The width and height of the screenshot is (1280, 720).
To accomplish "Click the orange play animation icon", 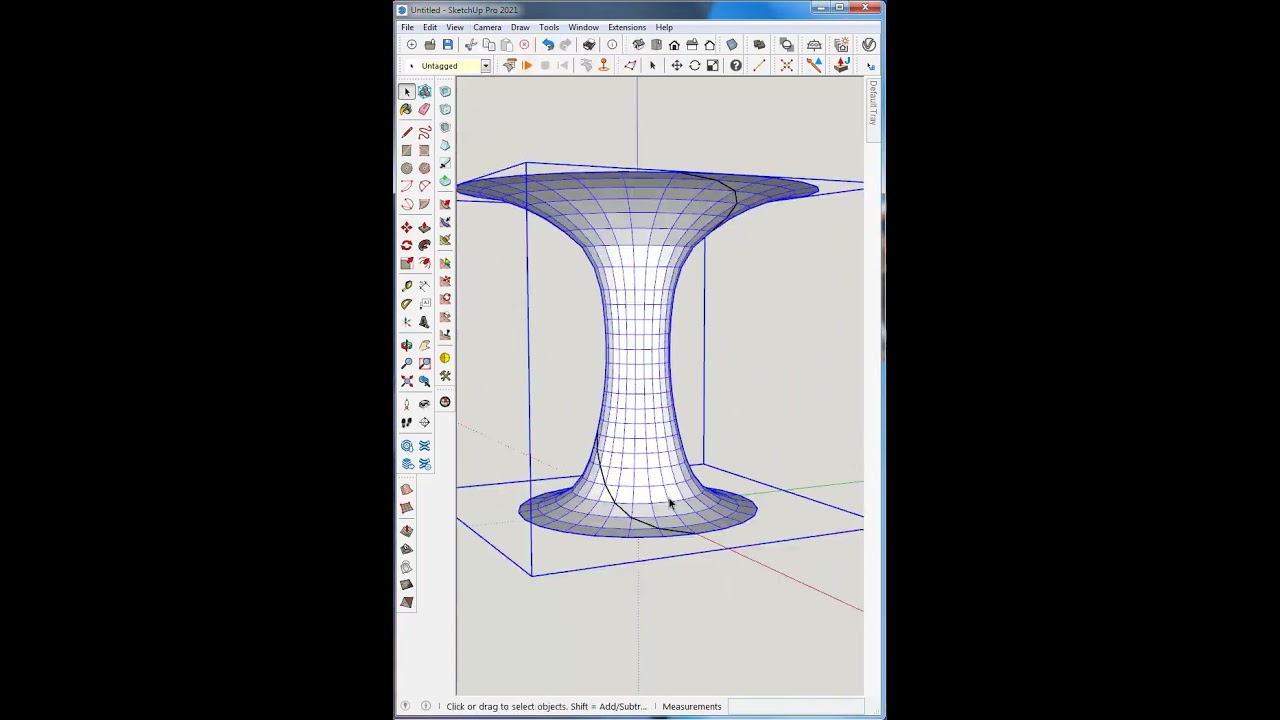I will [527, 66].
